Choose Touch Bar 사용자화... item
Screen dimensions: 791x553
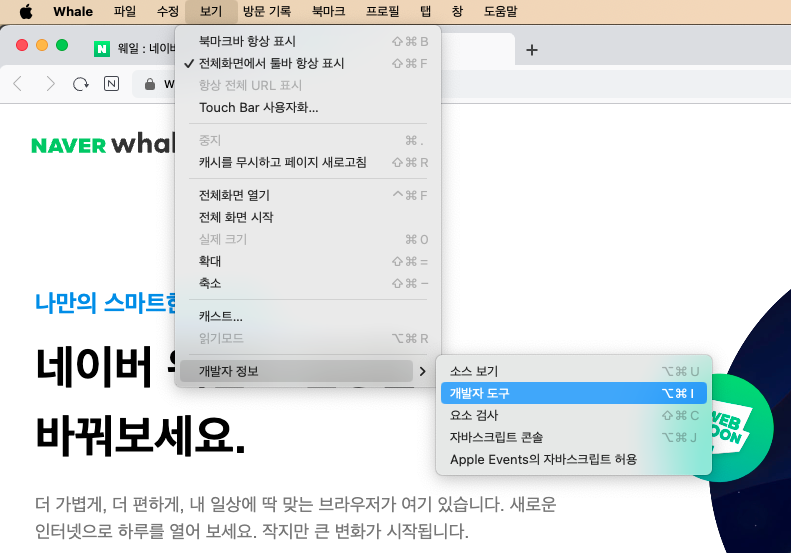(308, 107)
